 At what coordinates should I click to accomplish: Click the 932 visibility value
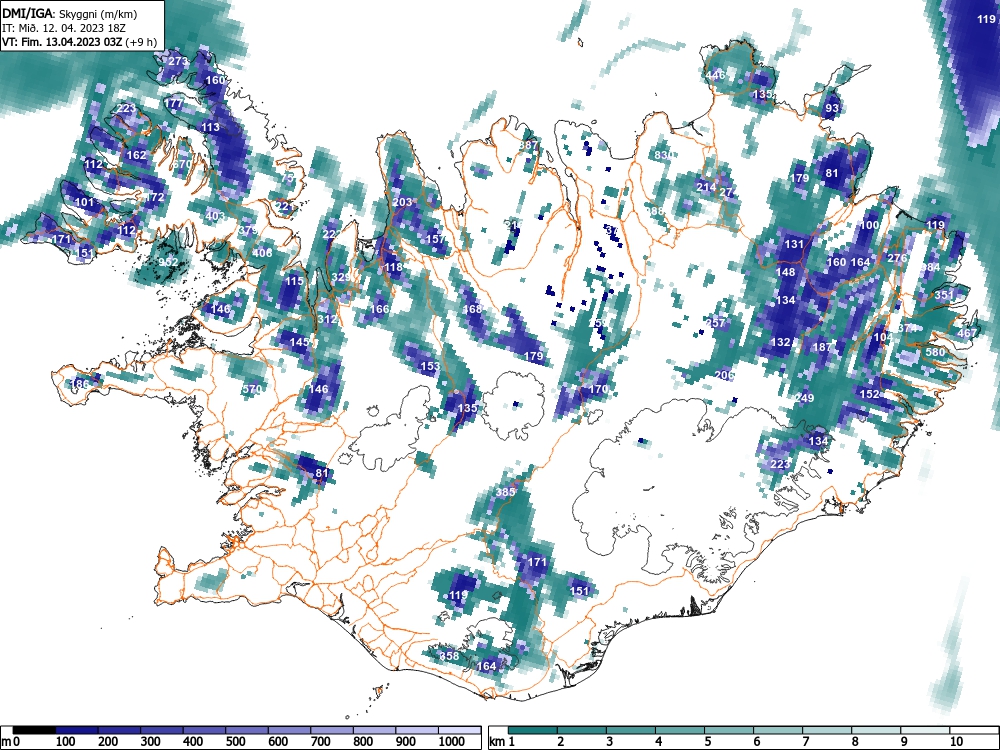point(168,262)
